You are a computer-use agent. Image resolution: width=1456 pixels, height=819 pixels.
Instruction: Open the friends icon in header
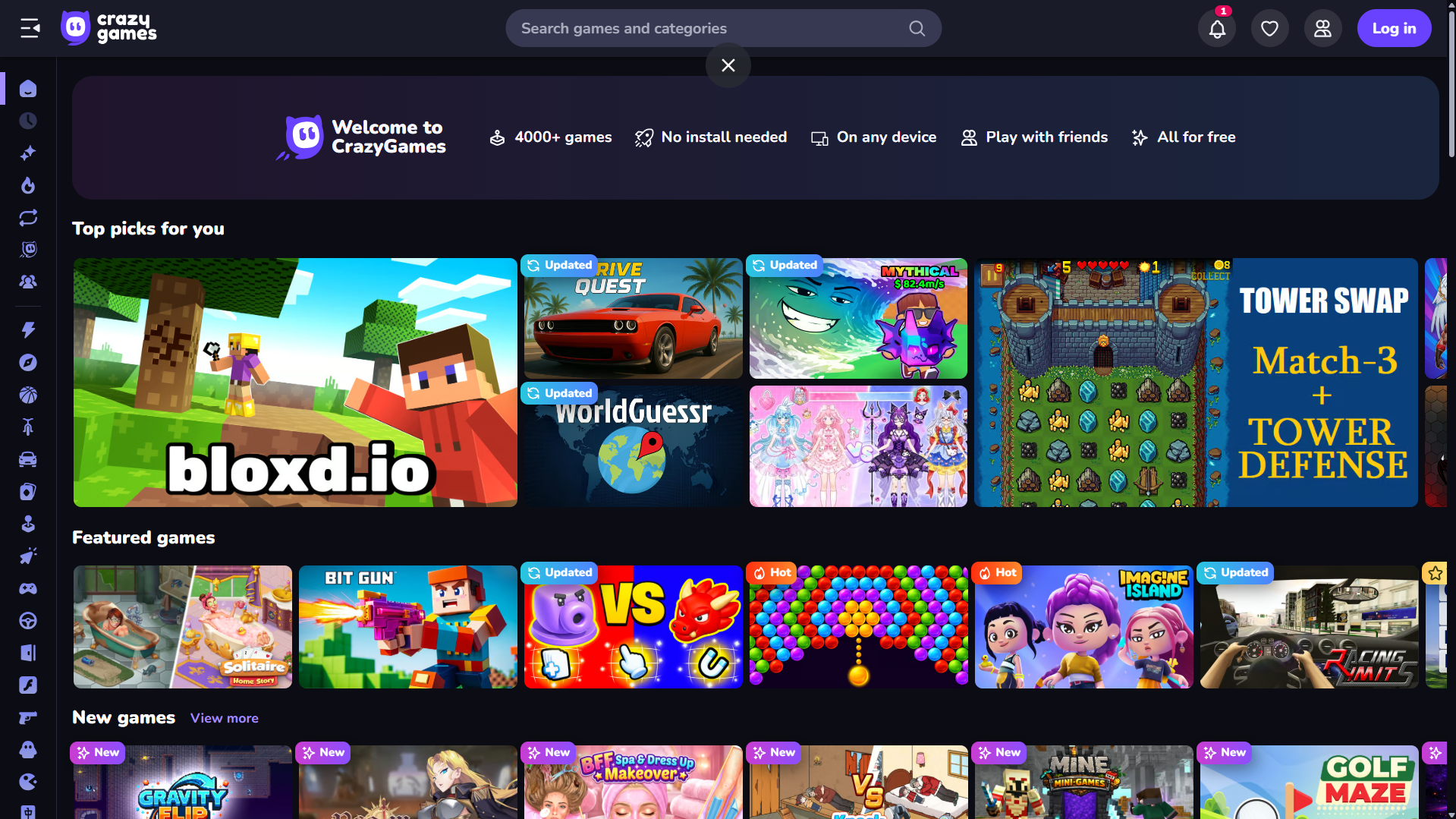click(1322, 29)
